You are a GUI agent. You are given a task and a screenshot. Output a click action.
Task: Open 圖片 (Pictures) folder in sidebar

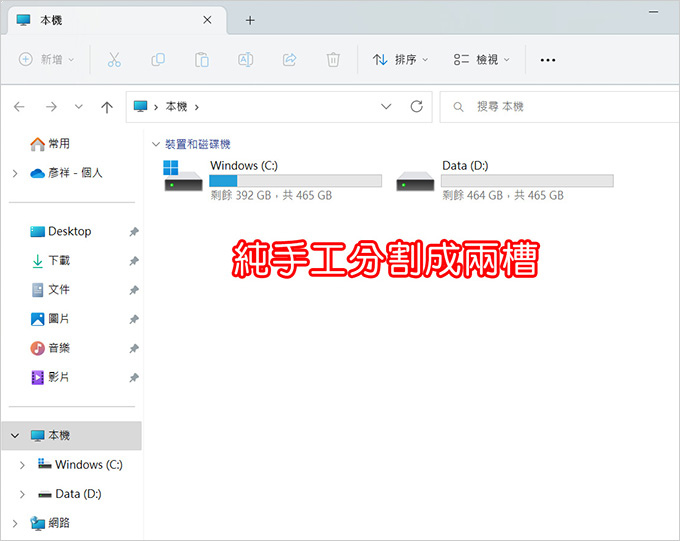tap(50, 319)
